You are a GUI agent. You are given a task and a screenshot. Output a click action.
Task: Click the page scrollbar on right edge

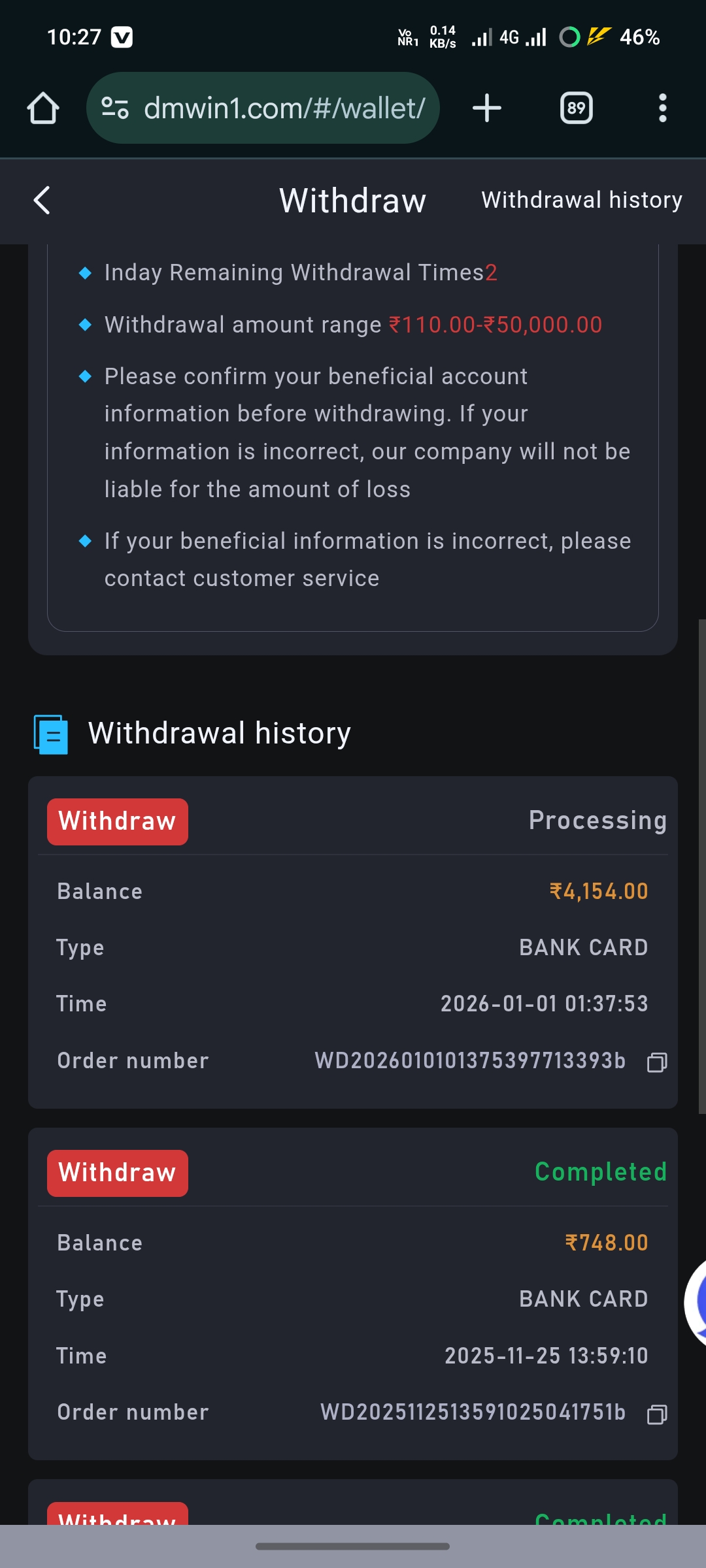[x=701, y=866]
